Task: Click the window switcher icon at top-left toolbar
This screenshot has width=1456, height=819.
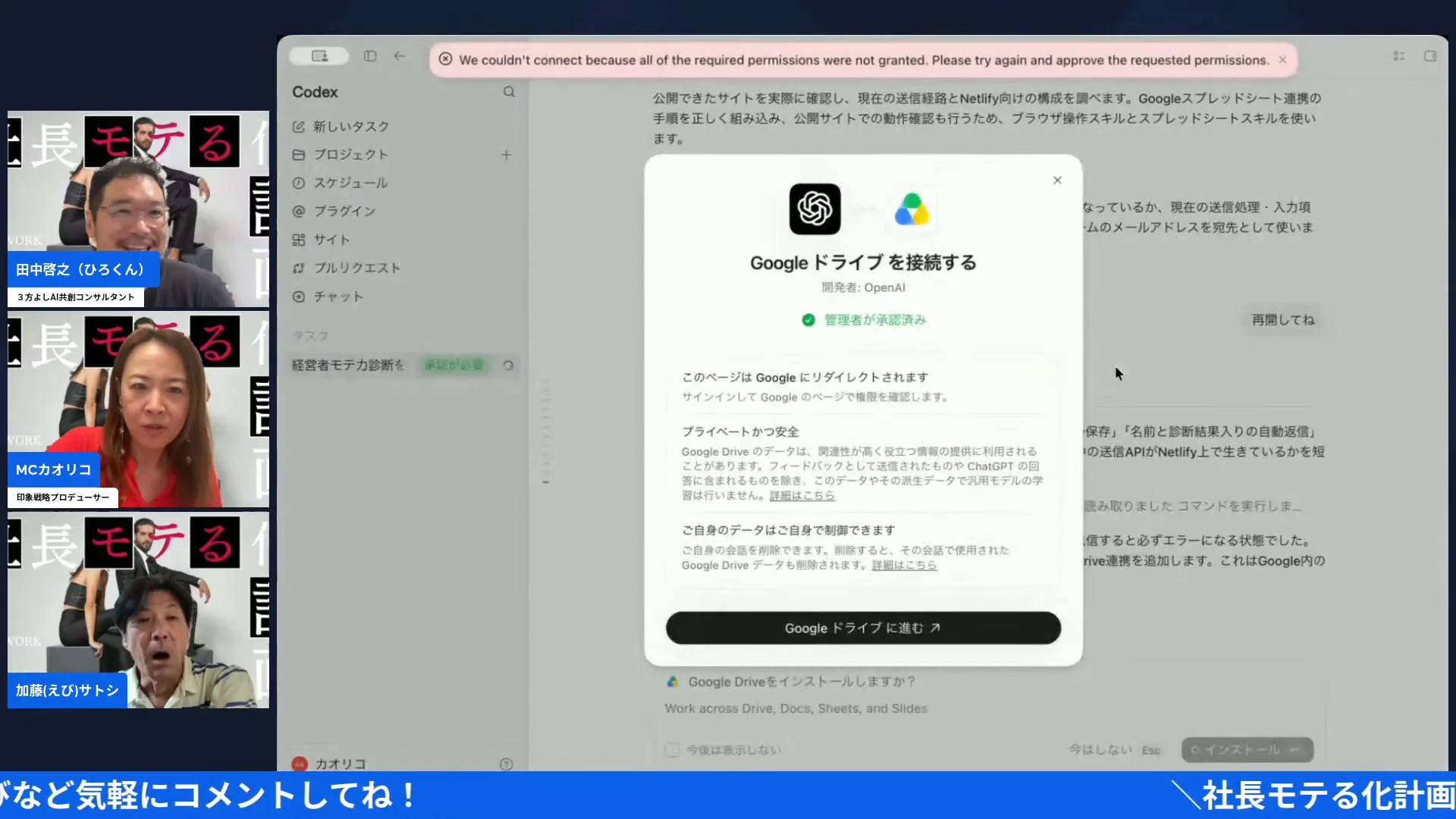Action: [x=320, y=56]
